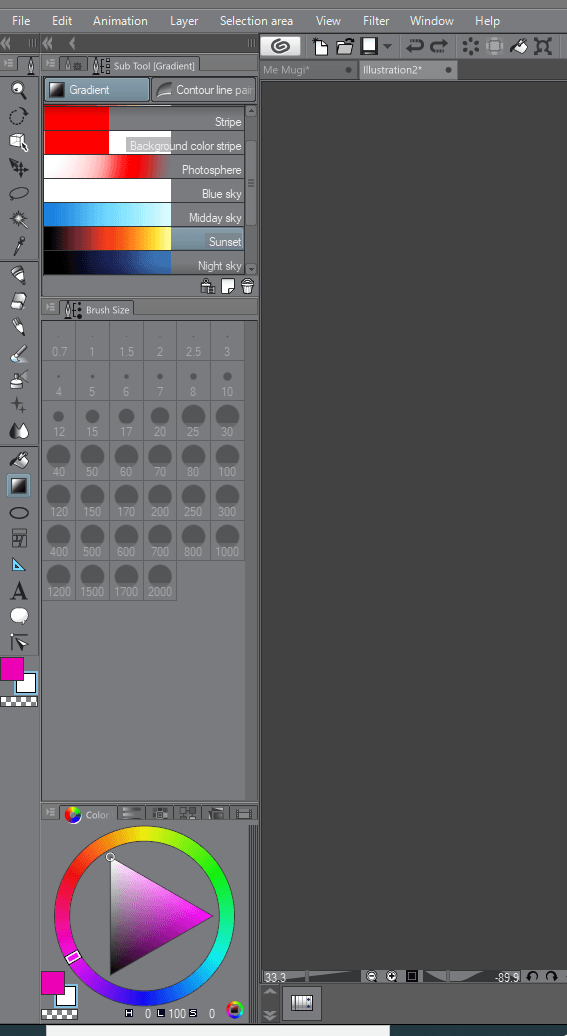The width and height of the screenshot is (567, 1036).
Task: Open Color panel menu
Action: 50,813
